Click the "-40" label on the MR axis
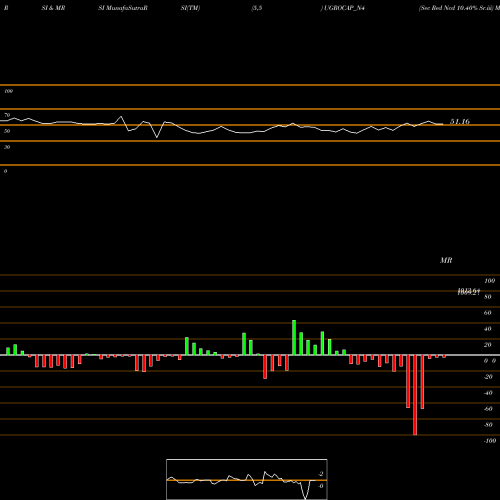This screenshot has width=500, height=500. (488, 393)
